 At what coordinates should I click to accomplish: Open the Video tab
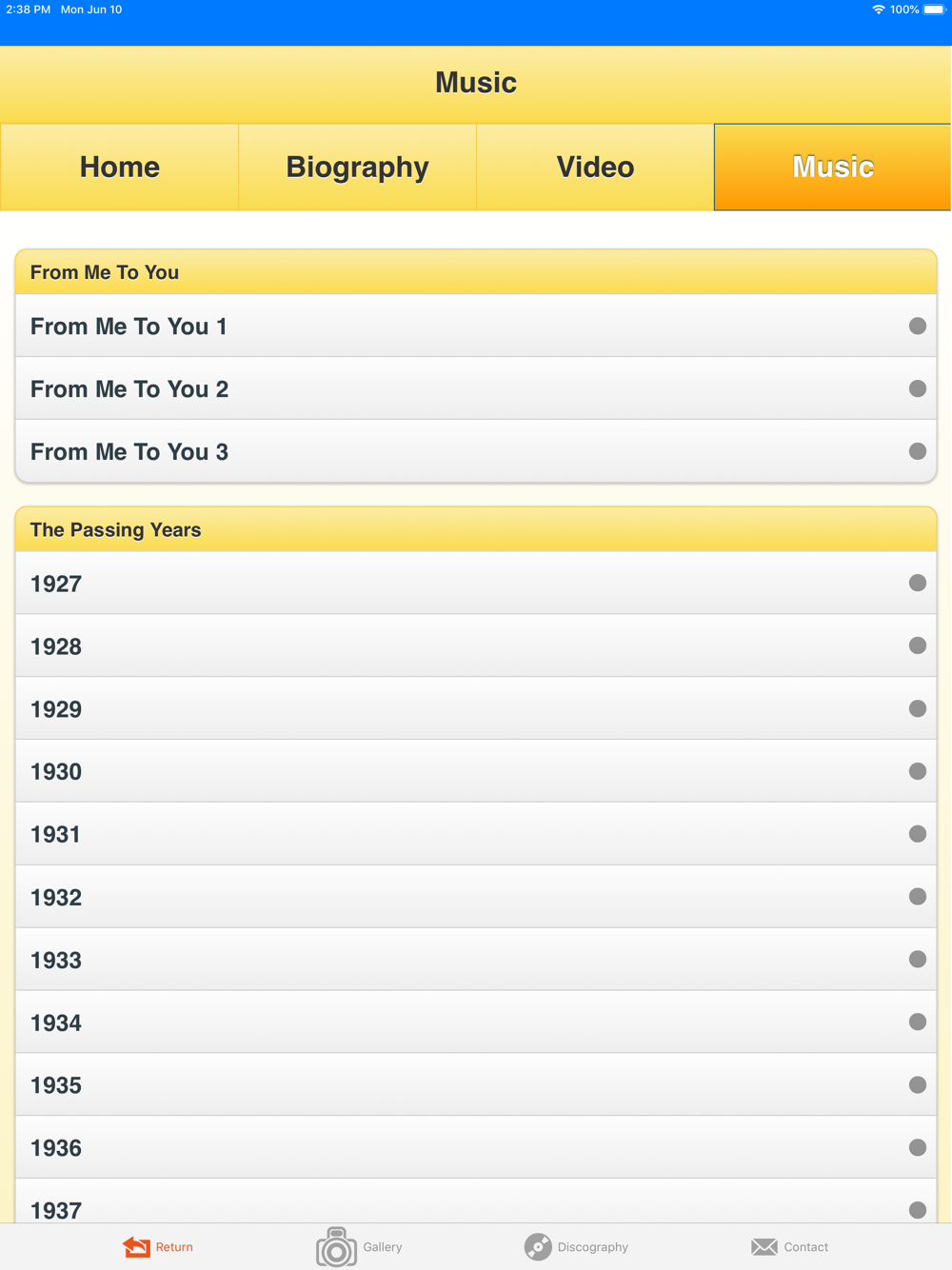pyautogui.click(x=595, y=167)
